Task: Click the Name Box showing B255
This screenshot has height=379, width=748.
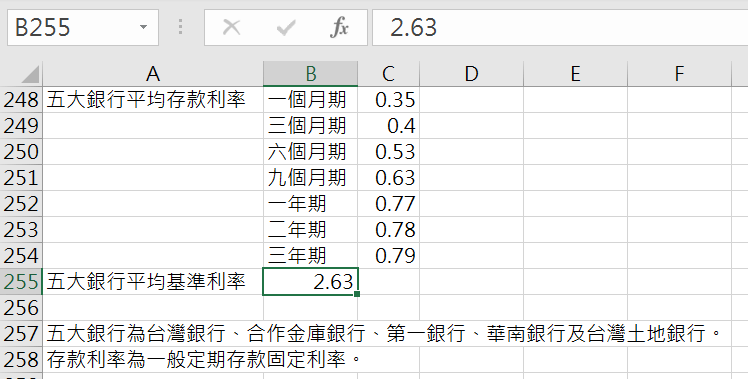Action: click(x=83, y=27)
